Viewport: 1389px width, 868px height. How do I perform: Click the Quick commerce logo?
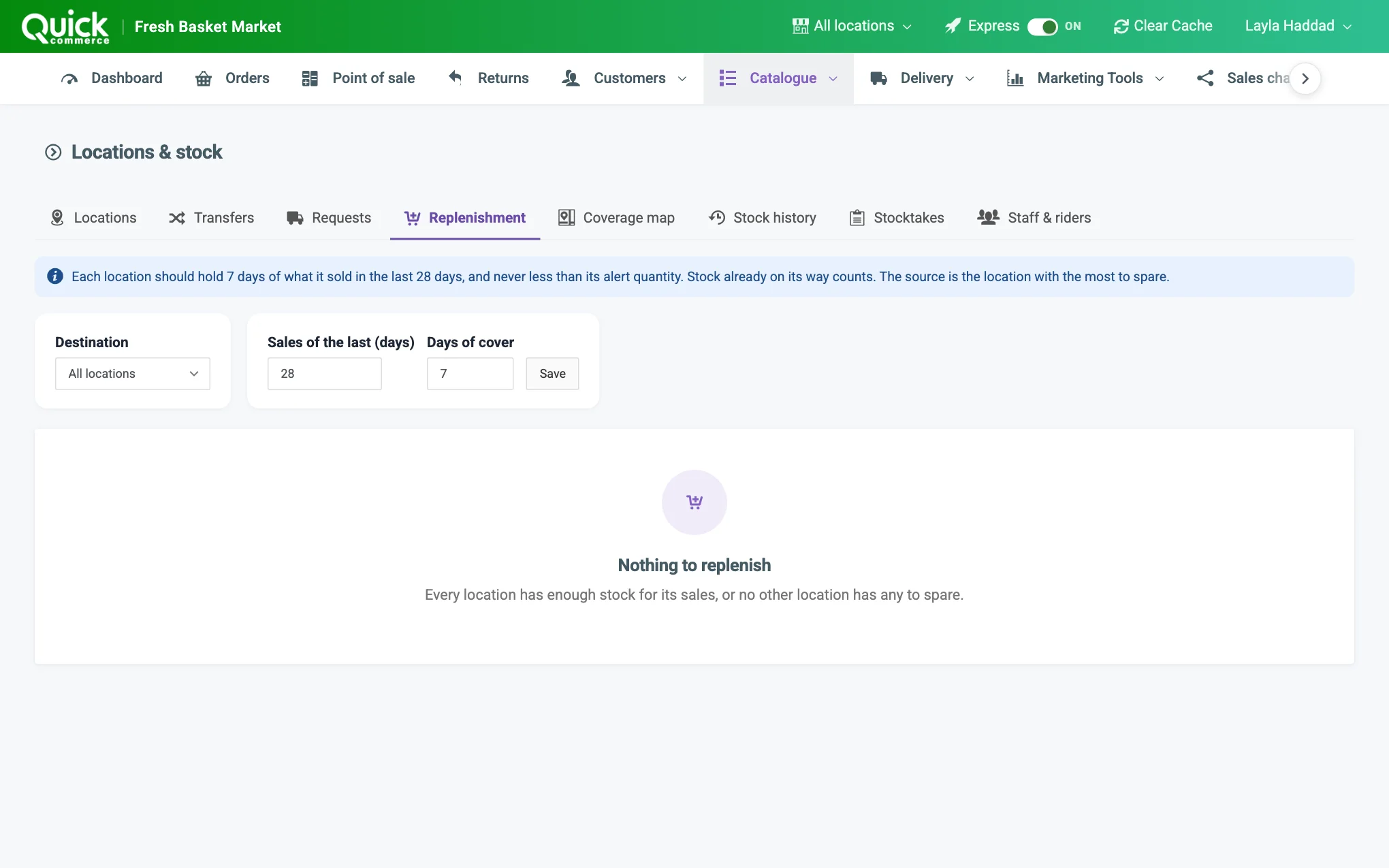tap(65, 27)
